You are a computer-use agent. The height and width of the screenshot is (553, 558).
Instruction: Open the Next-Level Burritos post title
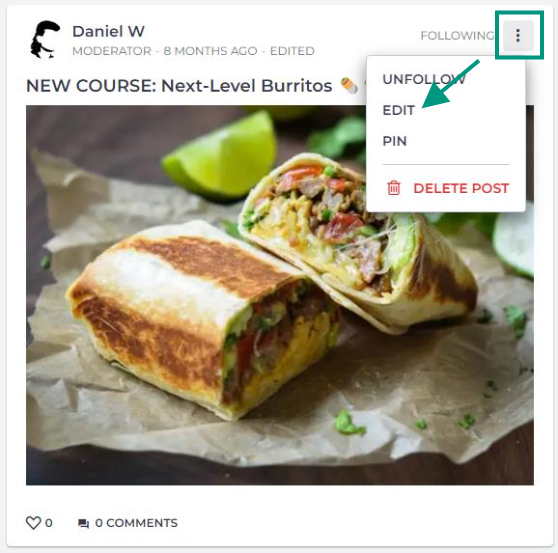pos(179,86)
